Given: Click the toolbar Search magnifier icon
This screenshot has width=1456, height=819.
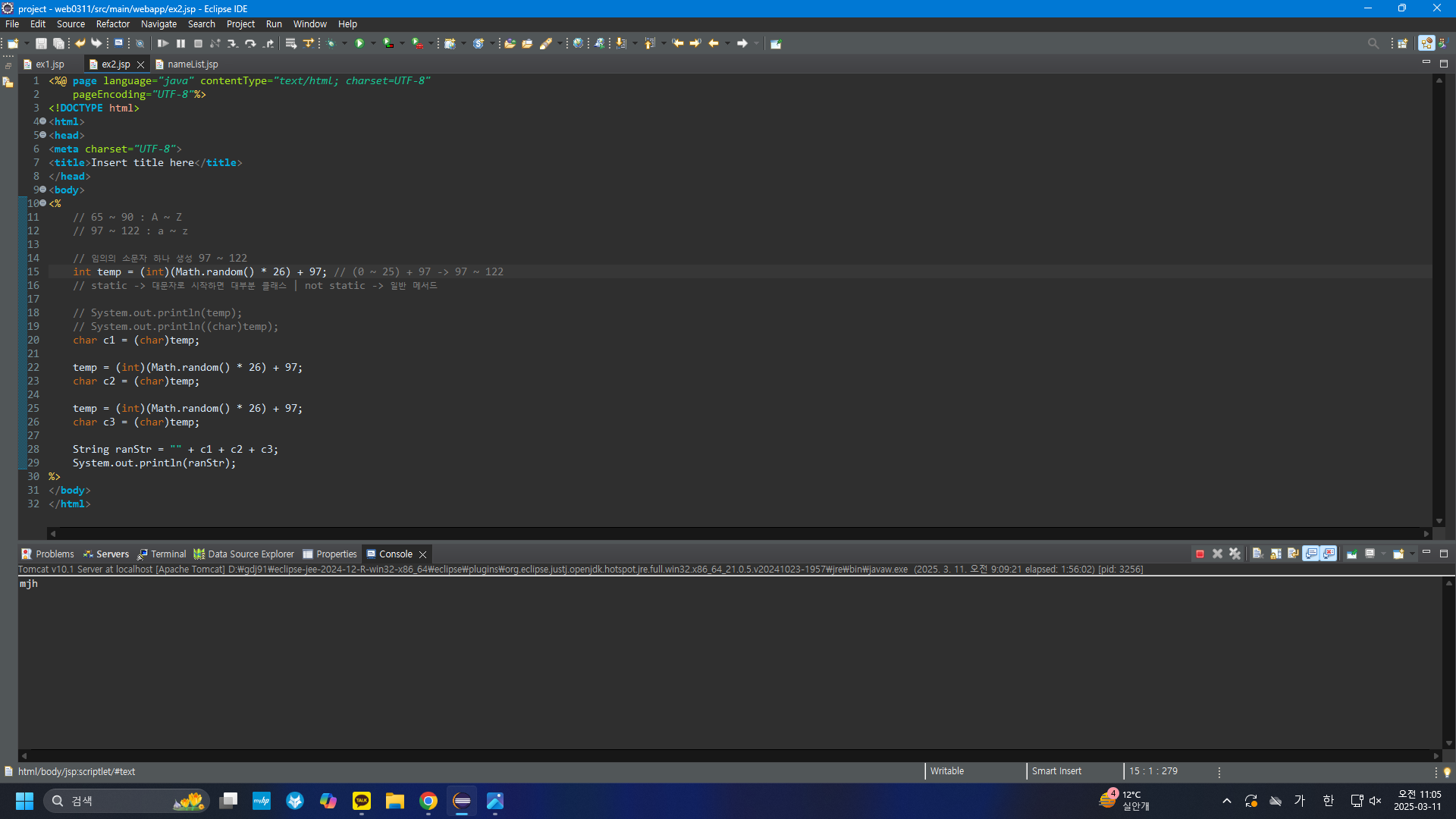Looking at the screenshot, I should [x=1373, y=44].
